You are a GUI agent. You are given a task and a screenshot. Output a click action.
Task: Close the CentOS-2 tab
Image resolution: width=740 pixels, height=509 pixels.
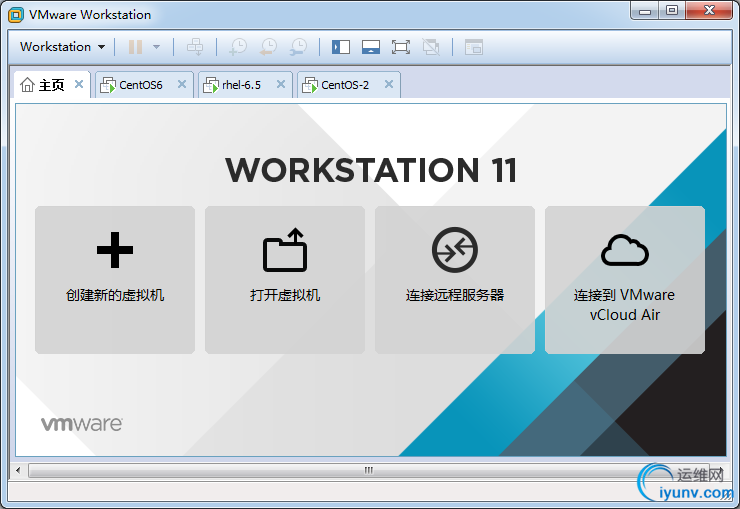pos(389,84)
